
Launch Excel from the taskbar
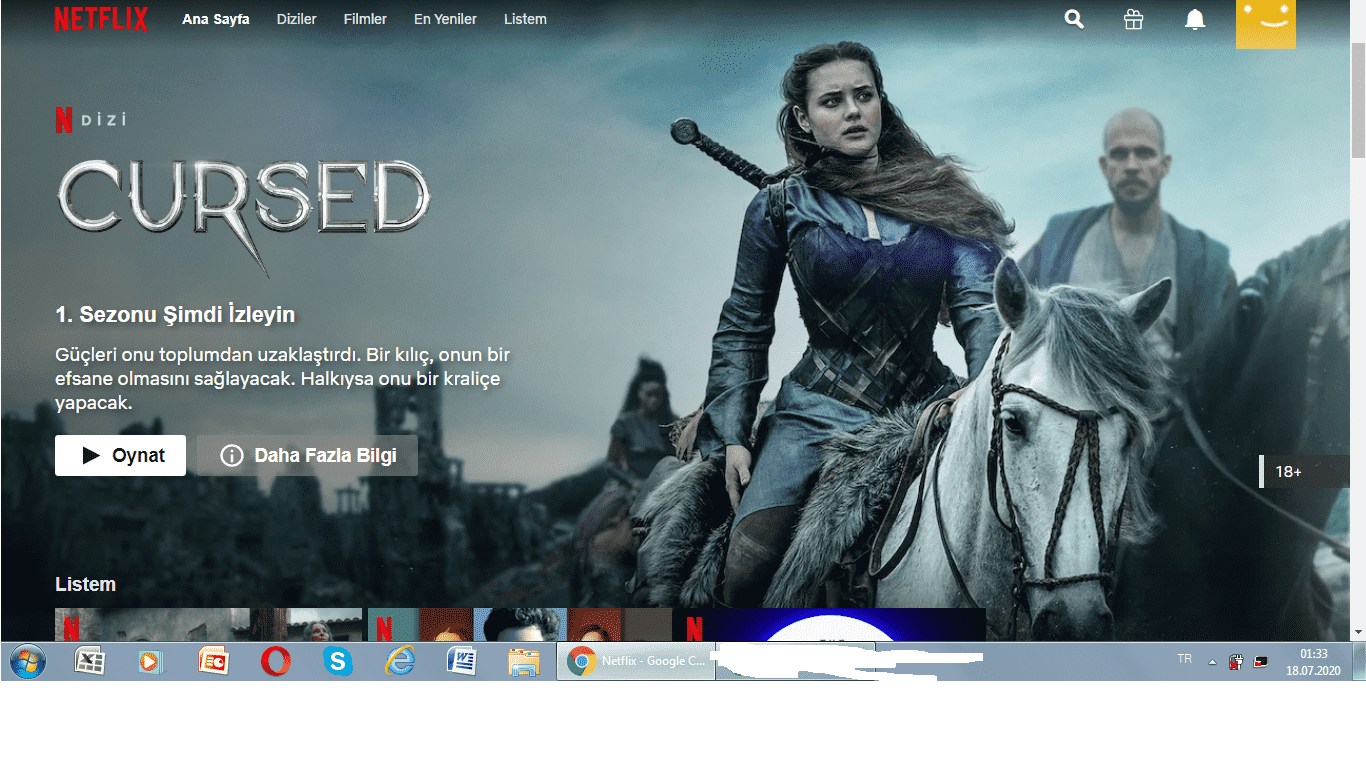point(91,661)
